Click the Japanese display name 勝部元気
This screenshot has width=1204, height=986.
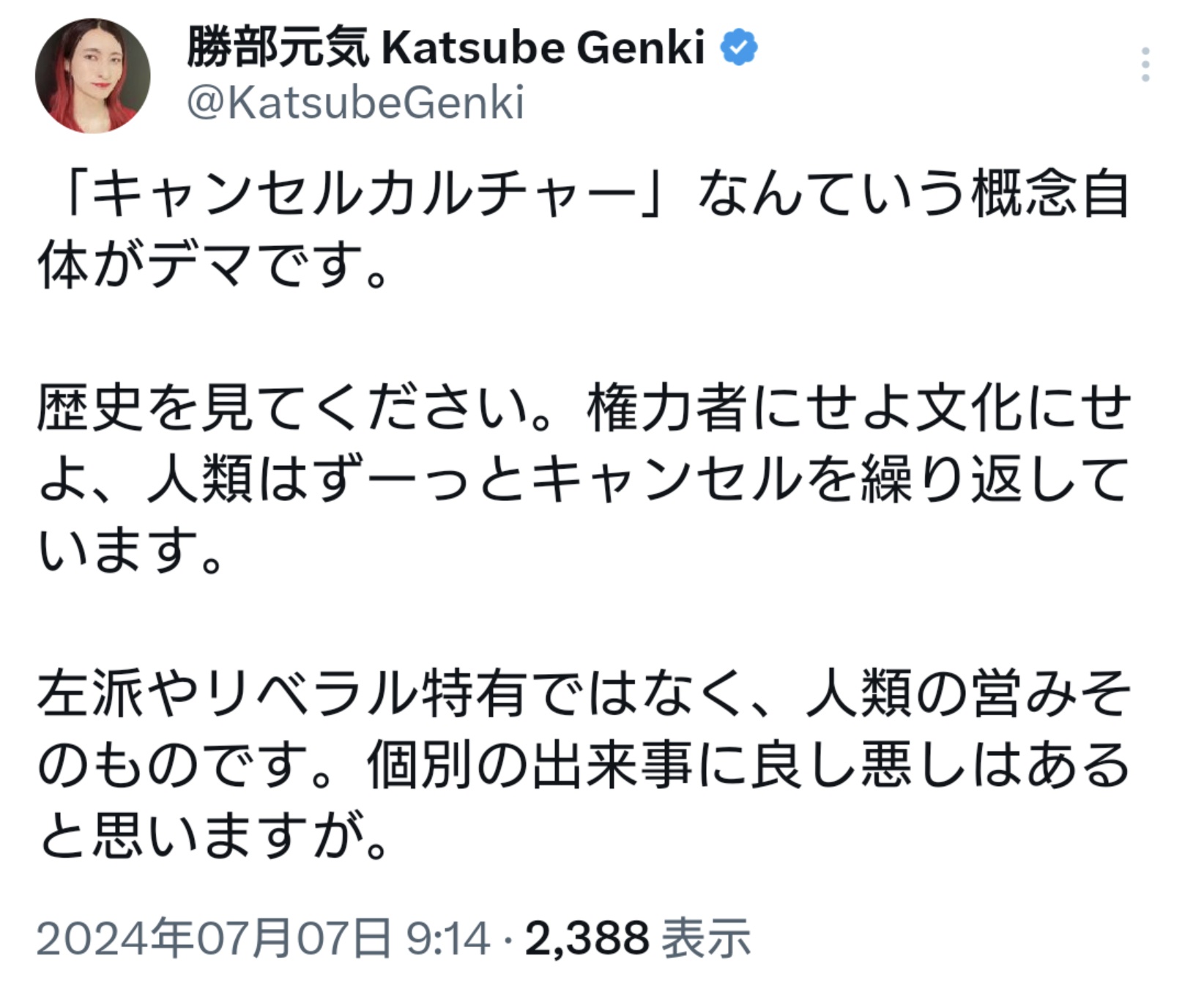(x=277, y=48)
